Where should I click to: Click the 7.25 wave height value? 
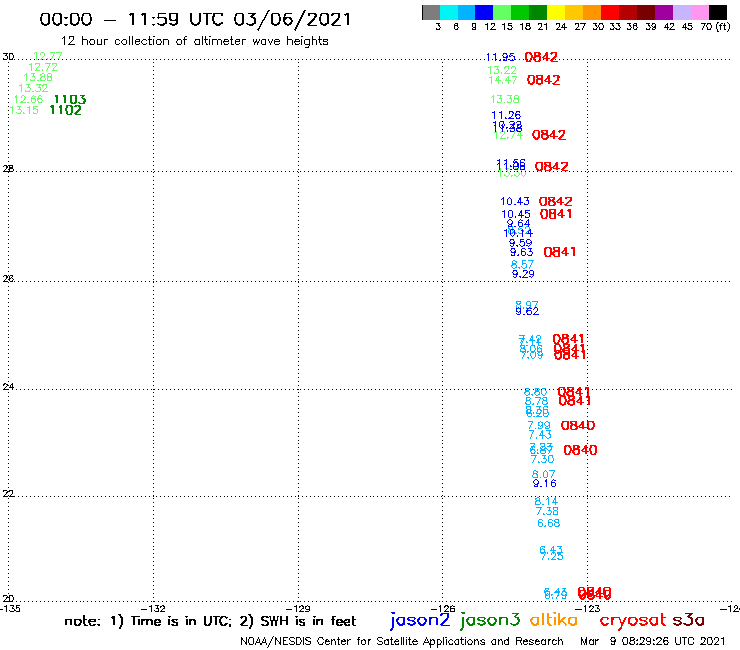coord(552,557)
